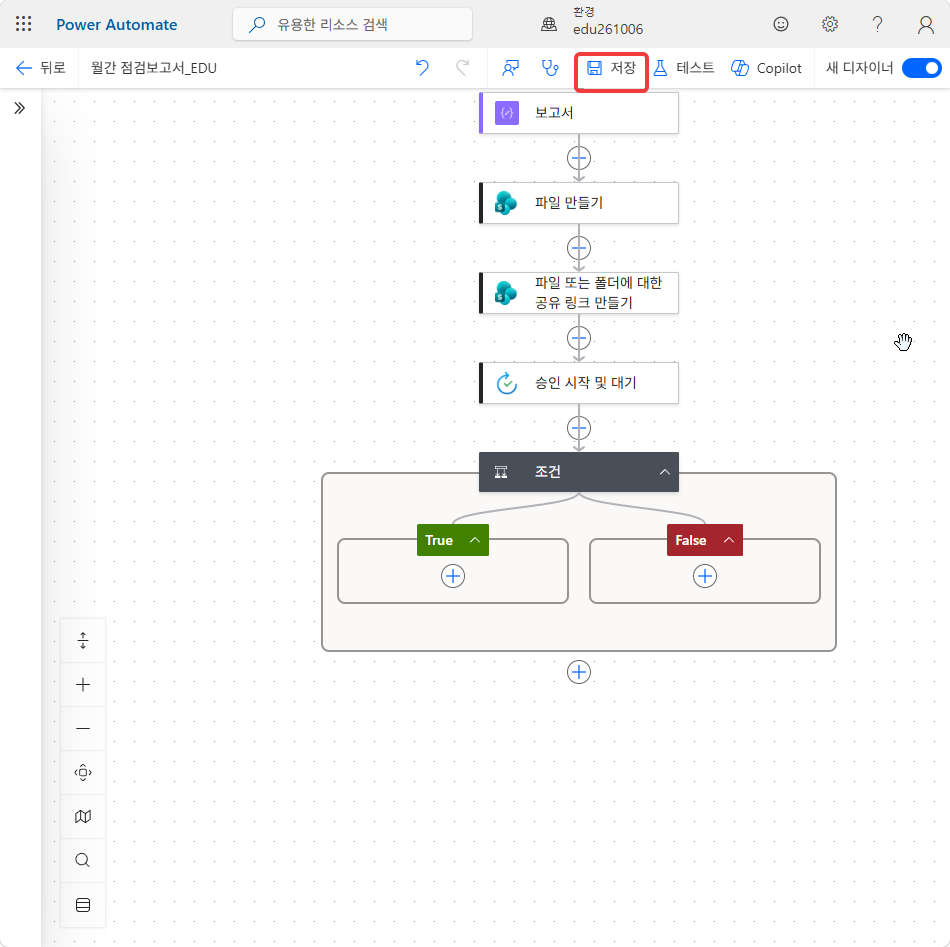Click the bottom canvas layout panel icon

pos(83,905)
